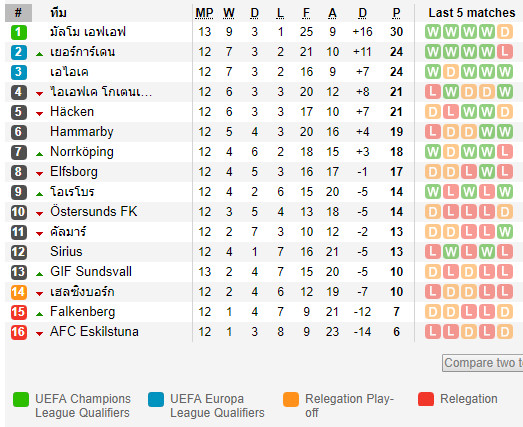Click the blue rank 2 badge

click(19, 52)
